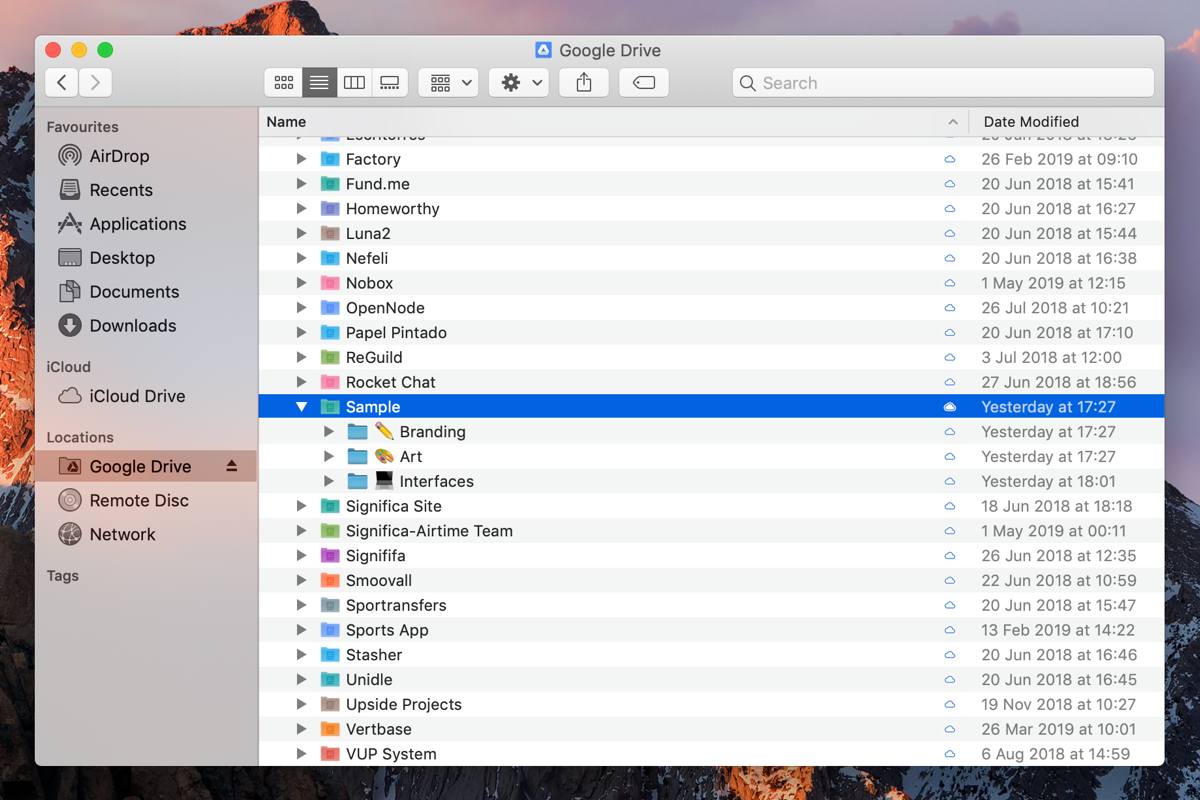Screen dimensions: 1200x800
Task: Go back with the left arrow button
Action: coord(62,83)
